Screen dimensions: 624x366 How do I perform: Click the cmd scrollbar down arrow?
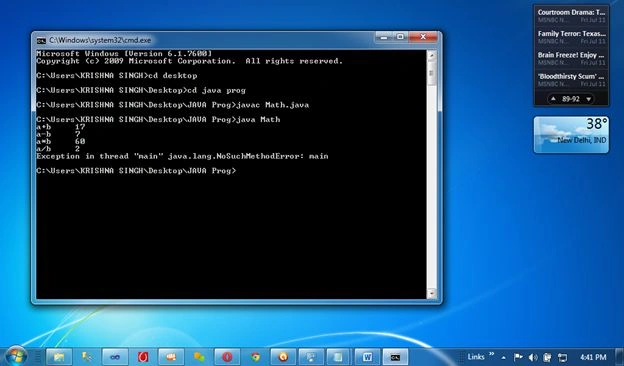(x=431, y=294)
